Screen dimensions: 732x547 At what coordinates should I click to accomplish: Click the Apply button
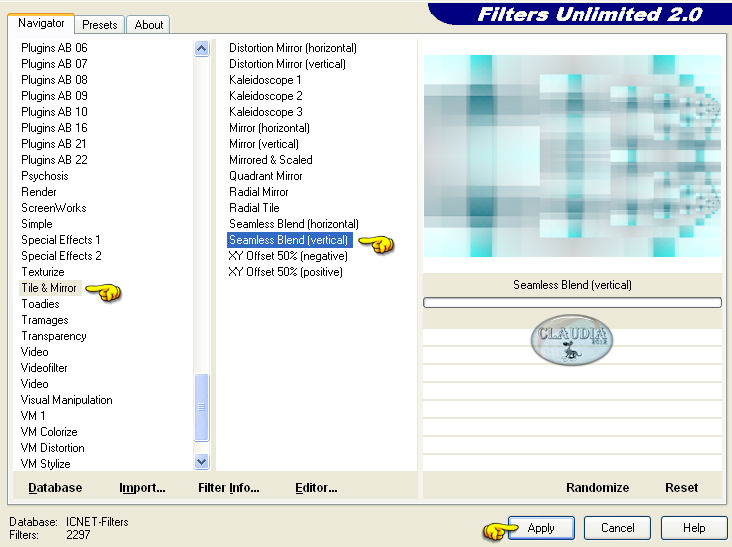pos(541,528)
